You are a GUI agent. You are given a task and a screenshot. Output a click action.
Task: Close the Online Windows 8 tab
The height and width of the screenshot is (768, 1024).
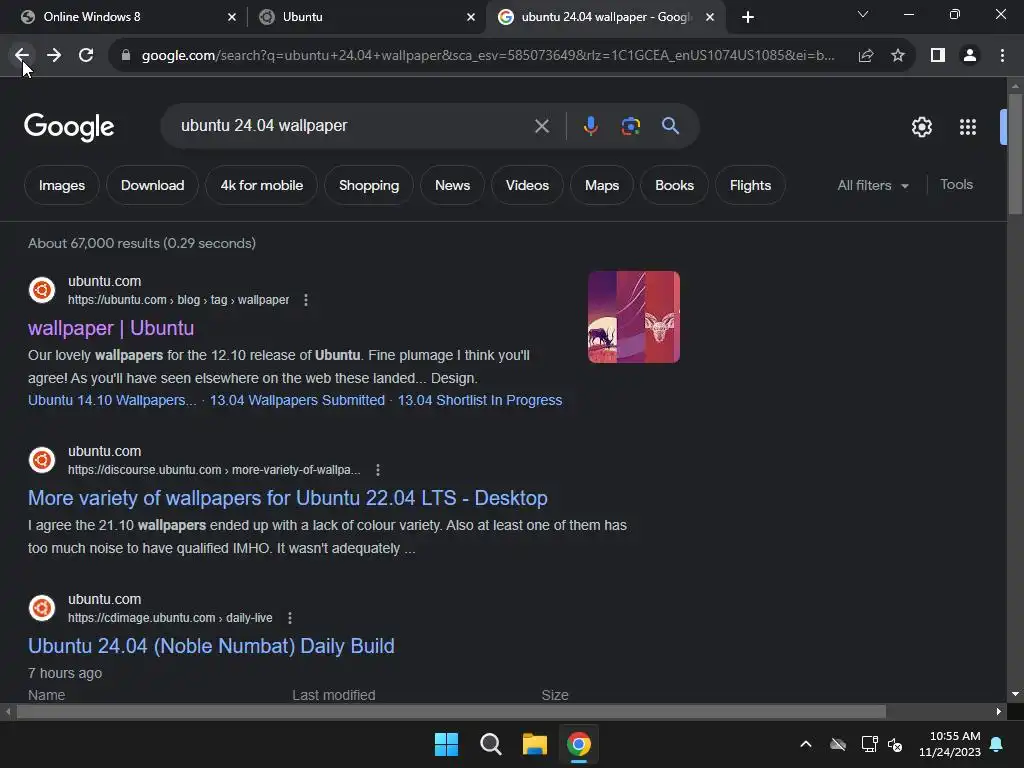click(x=232, y=17)
